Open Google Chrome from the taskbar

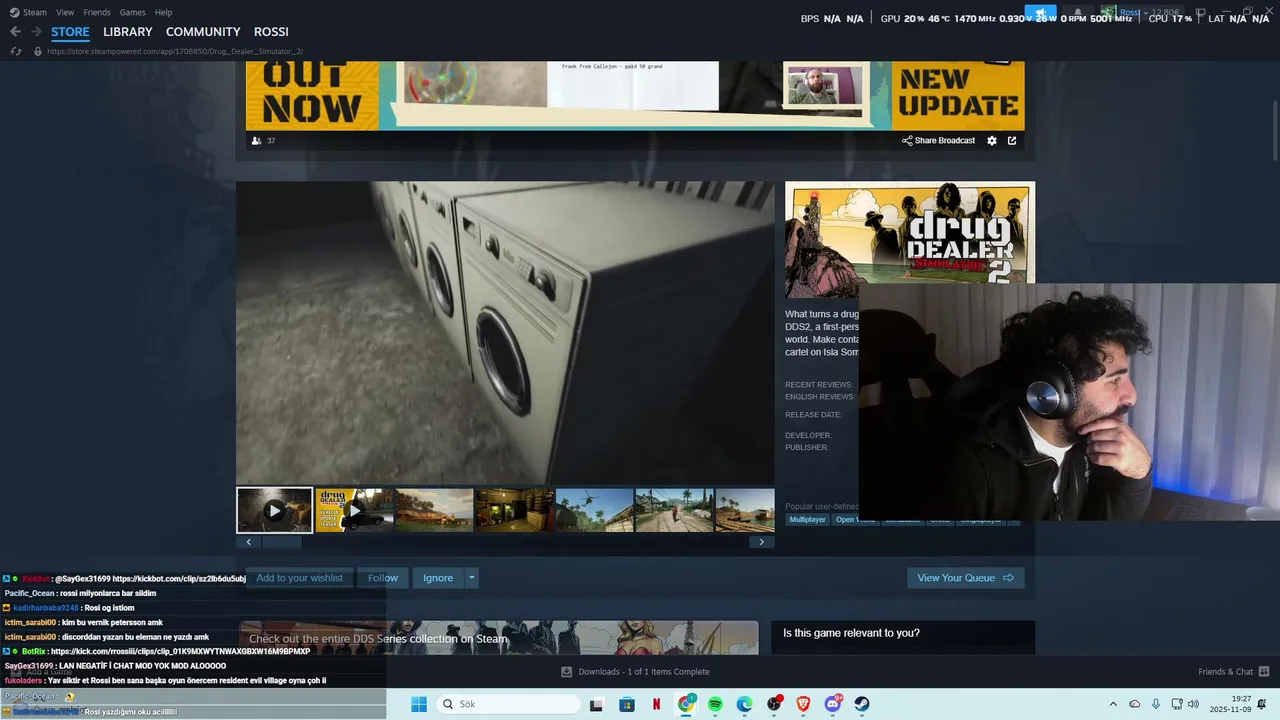tap(686, 704)
